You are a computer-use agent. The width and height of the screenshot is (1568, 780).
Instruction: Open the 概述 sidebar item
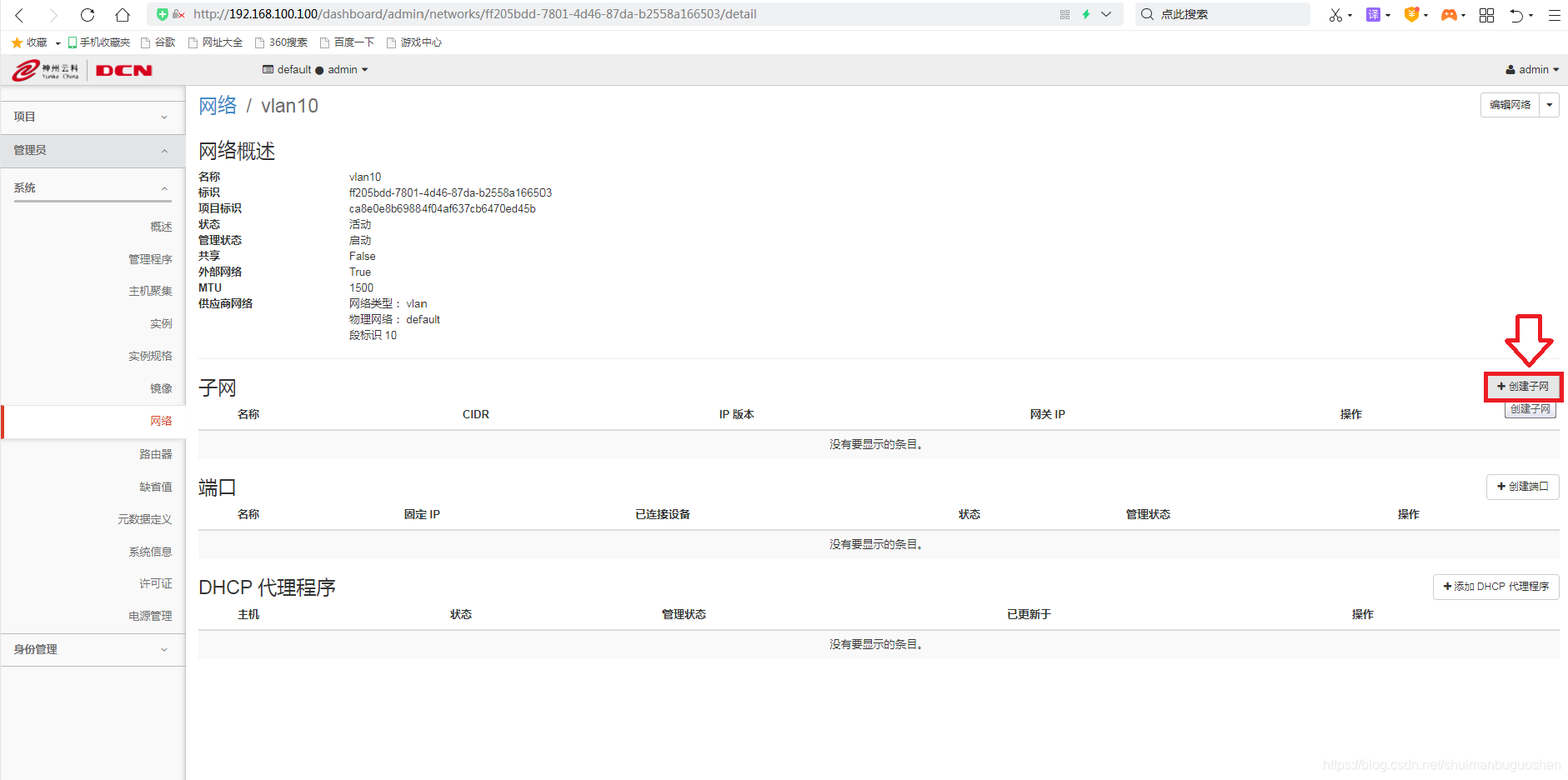(x=161, y=227)
